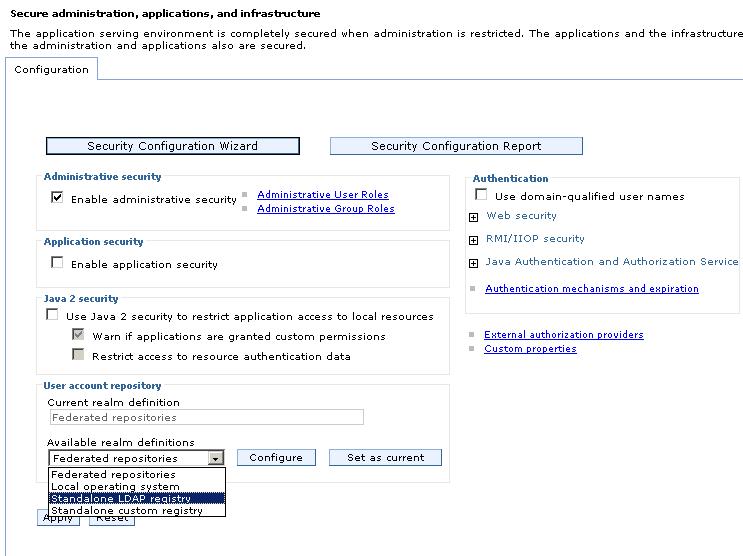Viewport: 743px width, 556px height.
Task: Click the Set as current button
Action: coord(385,457)
